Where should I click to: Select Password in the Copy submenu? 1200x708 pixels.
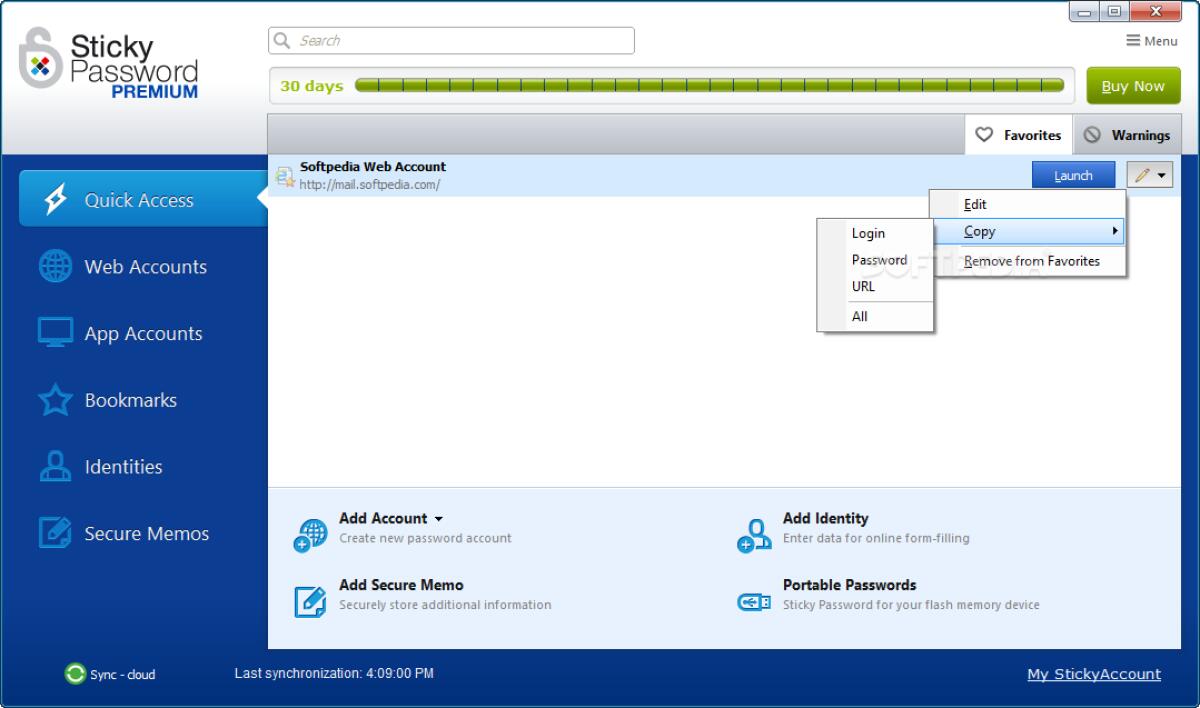pos(879,259)
